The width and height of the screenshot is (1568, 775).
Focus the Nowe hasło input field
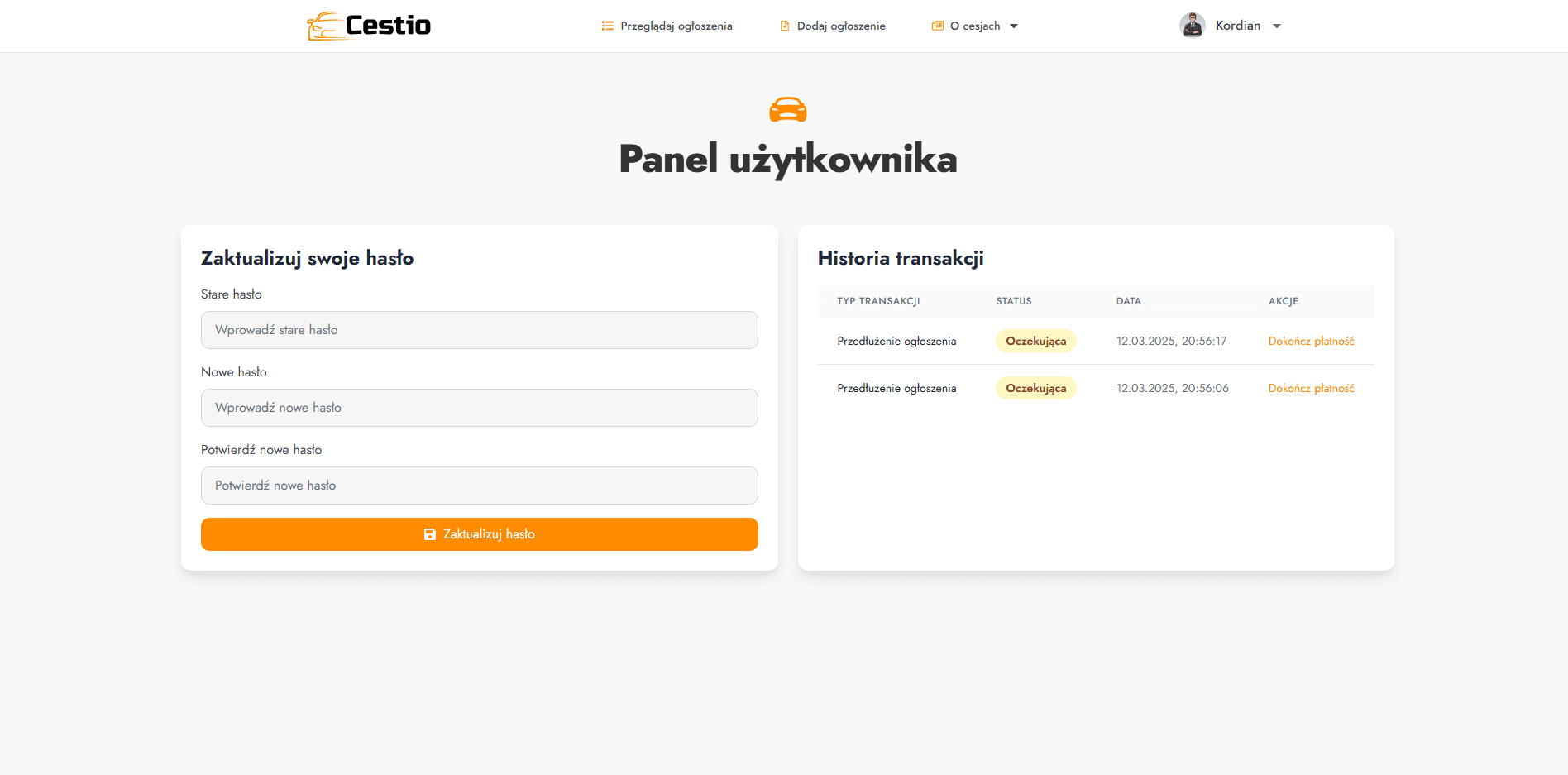click(x=479, y=408)
